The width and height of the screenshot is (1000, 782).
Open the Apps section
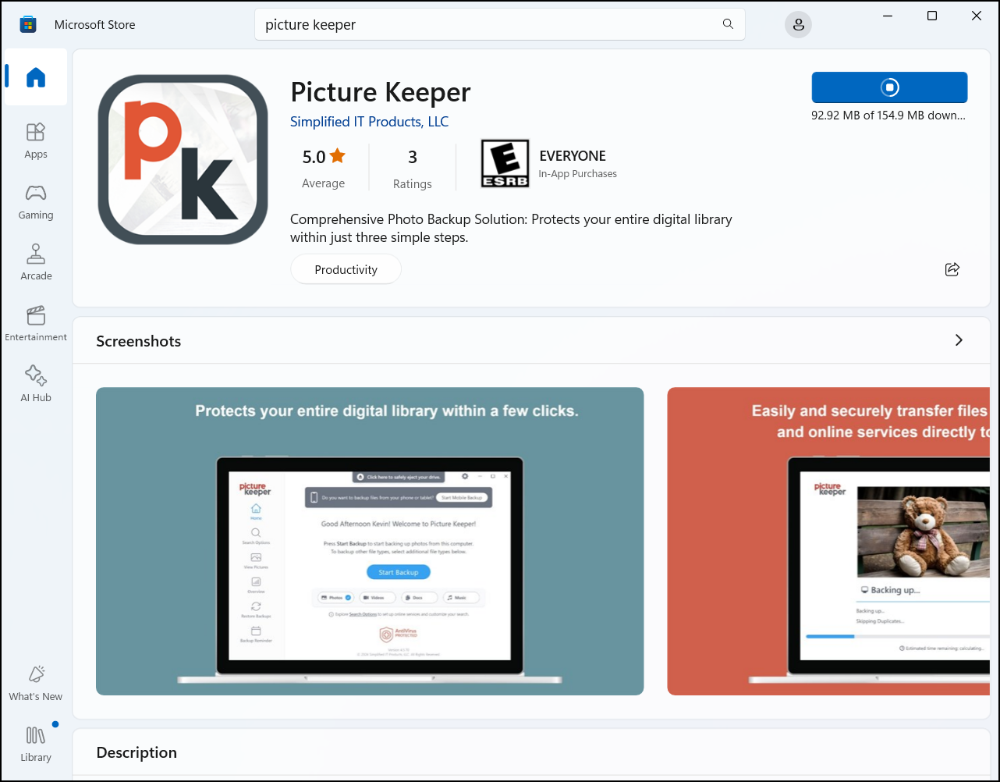click(36, 140)
